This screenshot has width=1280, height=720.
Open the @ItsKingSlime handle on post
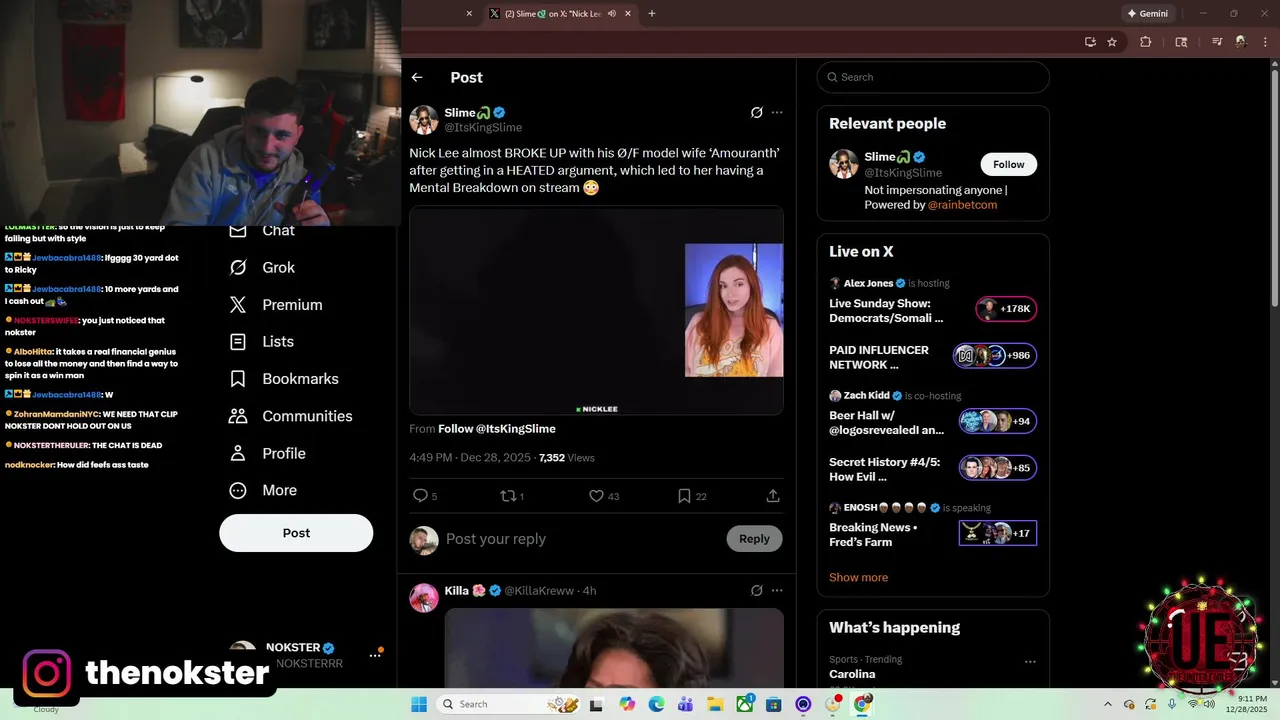[x=483, y=128]
